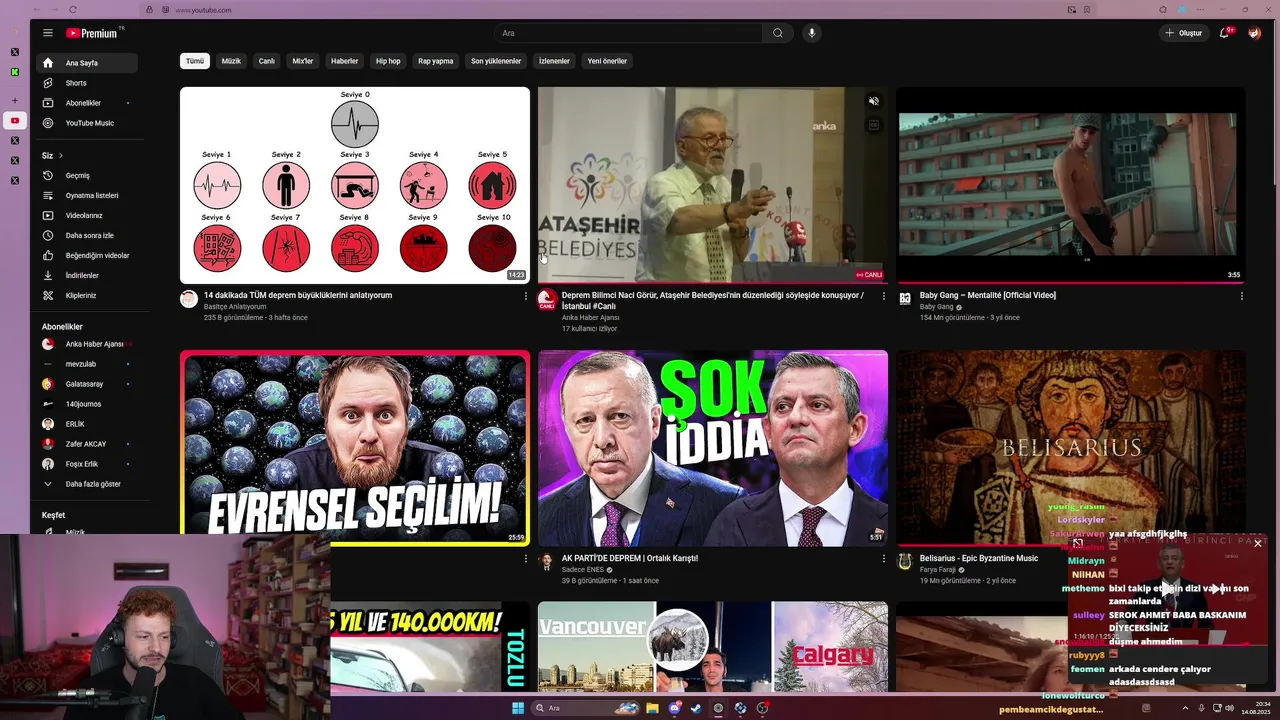
Task: Expand Daha fazla göster subscriptions
Action: [87, 484]
